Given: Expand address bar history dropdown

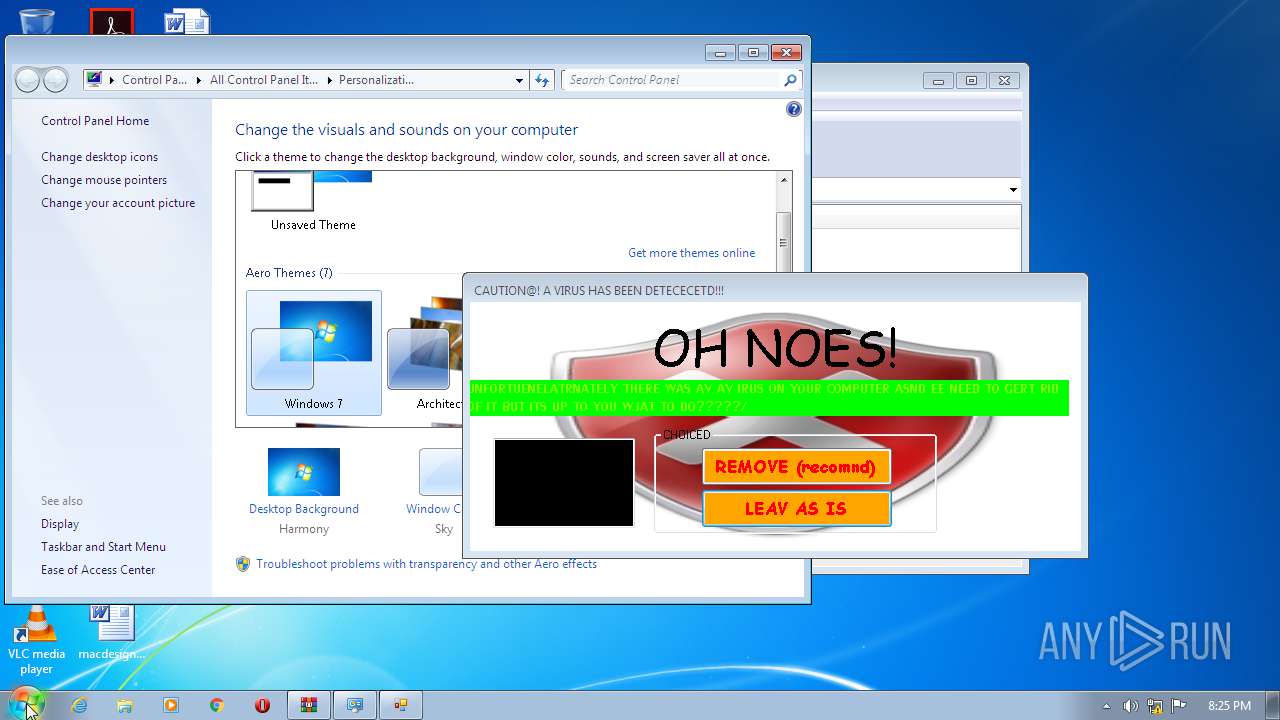Looking at the screenshot, I should [519, 80].
